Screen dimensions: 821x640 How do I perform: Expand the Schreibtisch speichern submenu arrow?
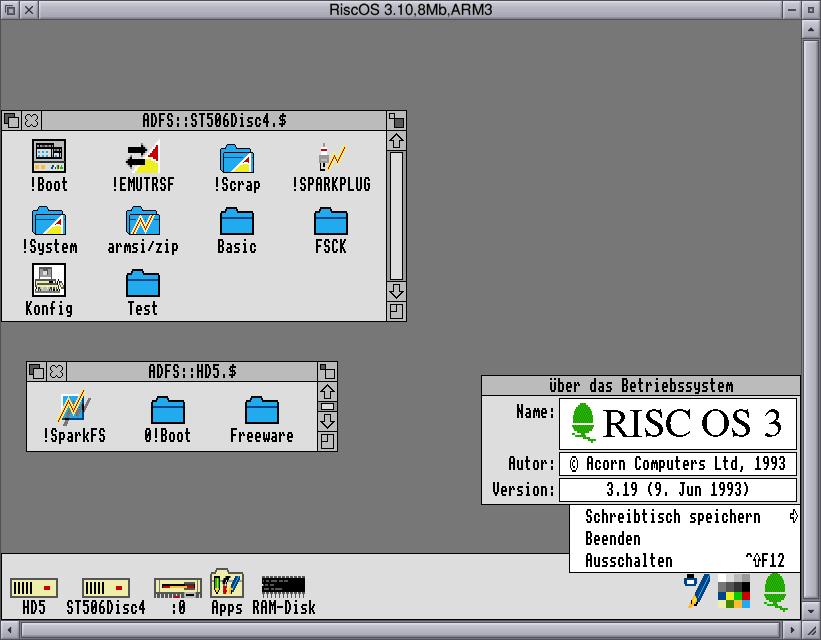pyautogui.click(x=793, y=517)
